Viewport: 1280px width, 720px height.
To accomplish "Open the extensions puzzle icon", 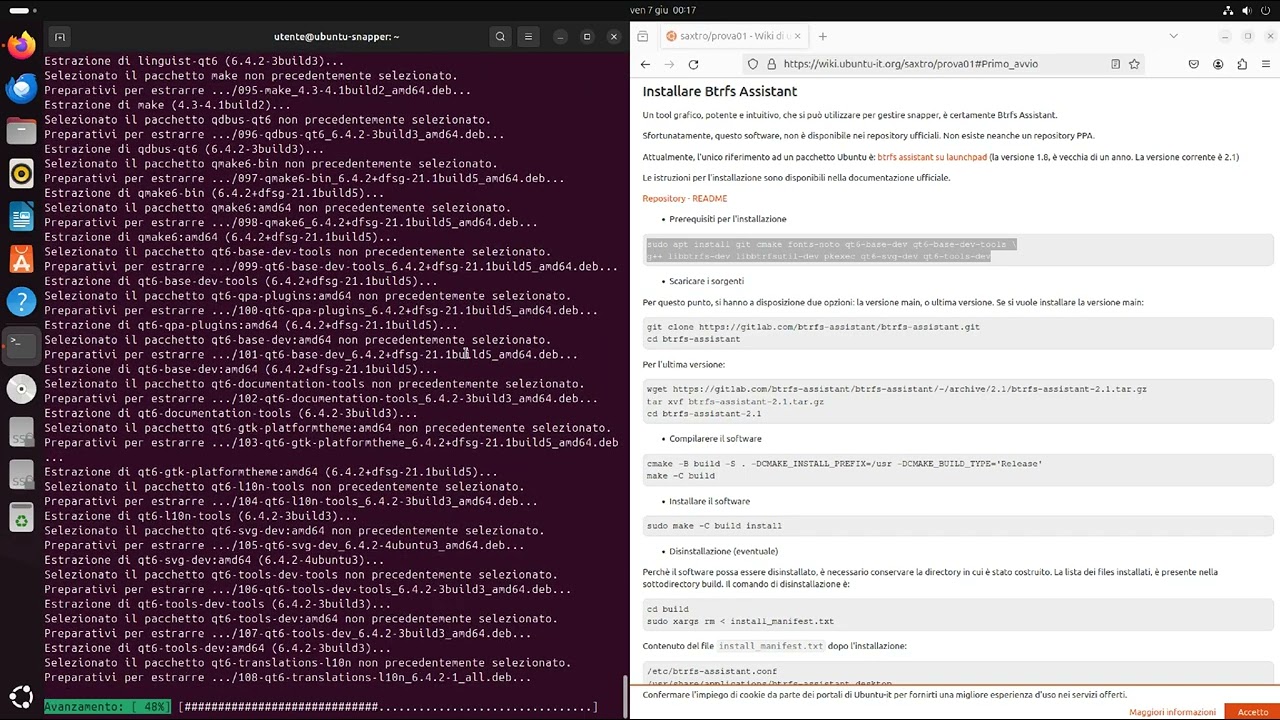I will [x=1242, y=64].
